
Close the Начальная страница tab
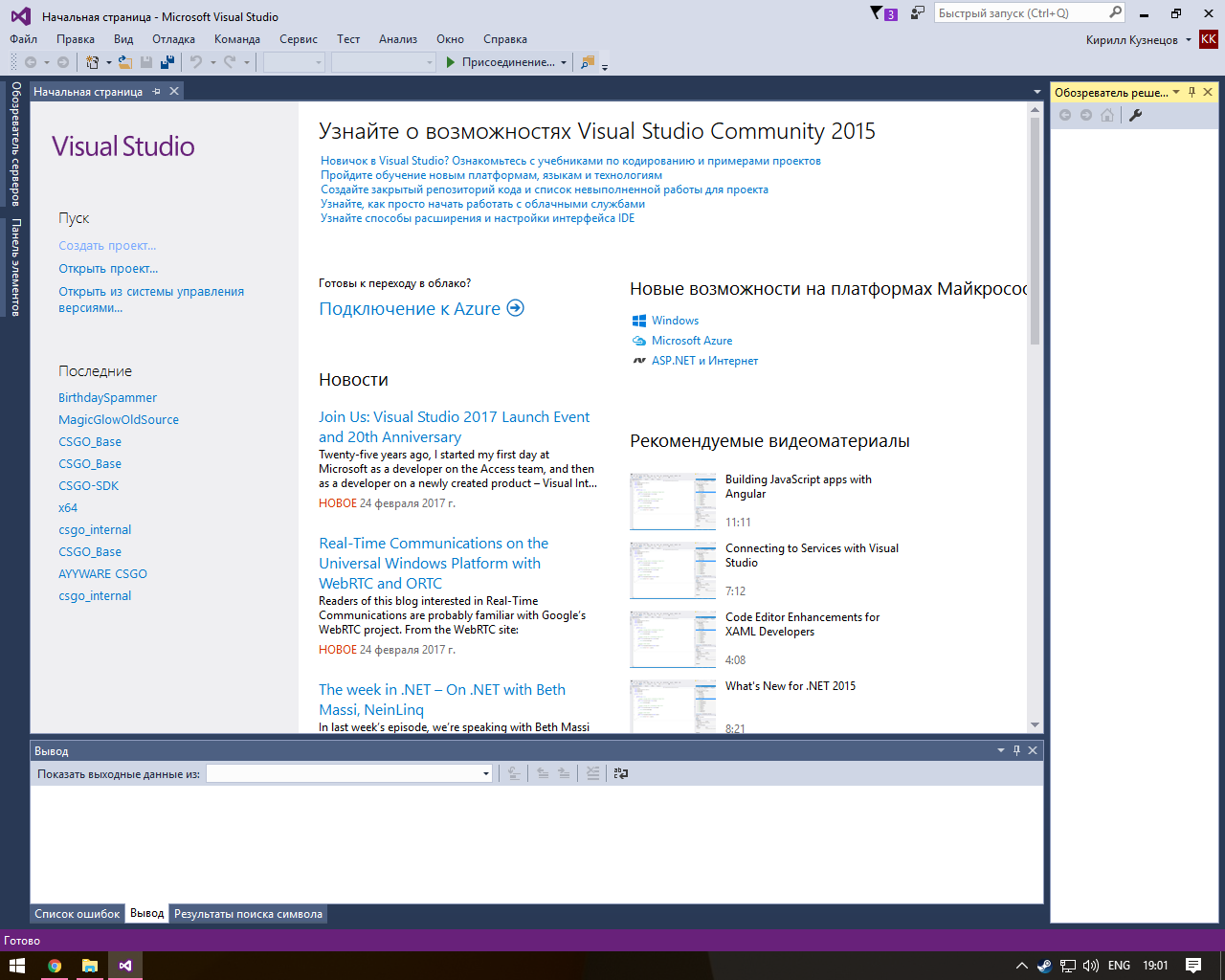(174, 91)
